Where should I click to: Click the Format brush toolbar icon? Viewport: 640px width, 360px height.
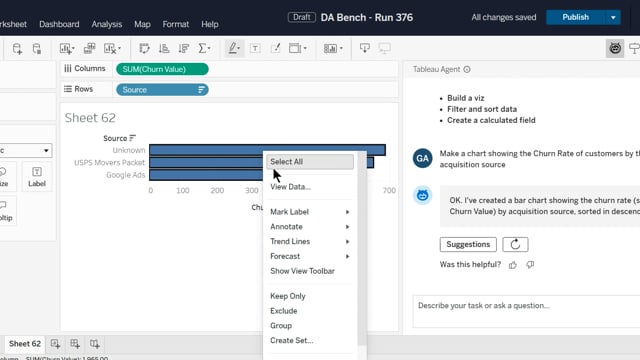(276, 49)
